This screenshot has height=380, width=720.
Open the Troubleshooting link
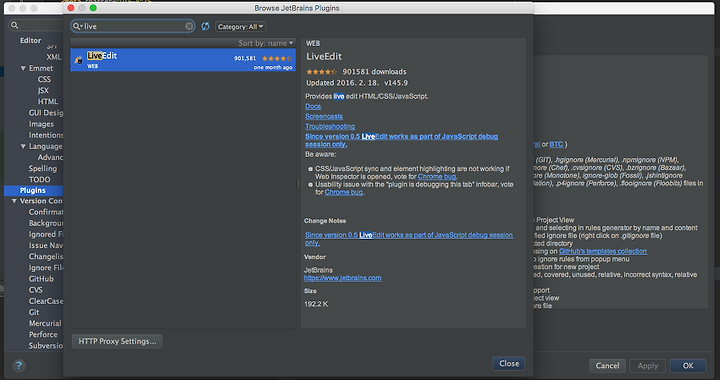(330, 127)
